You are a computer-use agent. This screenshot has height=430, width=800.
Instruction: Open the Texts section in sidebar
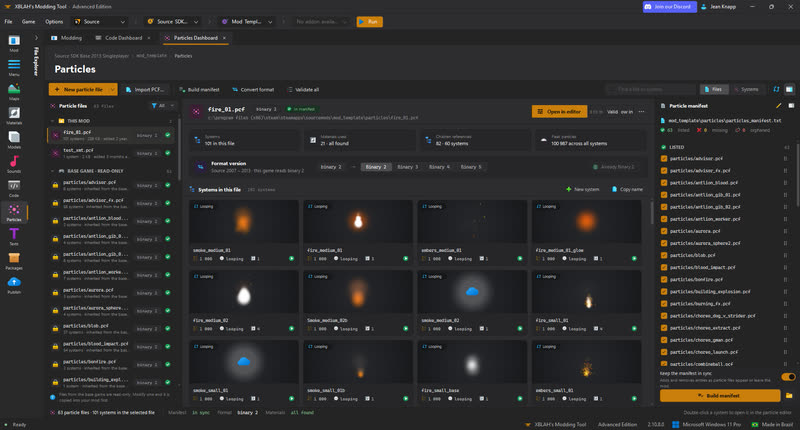(x=14, y=237)
